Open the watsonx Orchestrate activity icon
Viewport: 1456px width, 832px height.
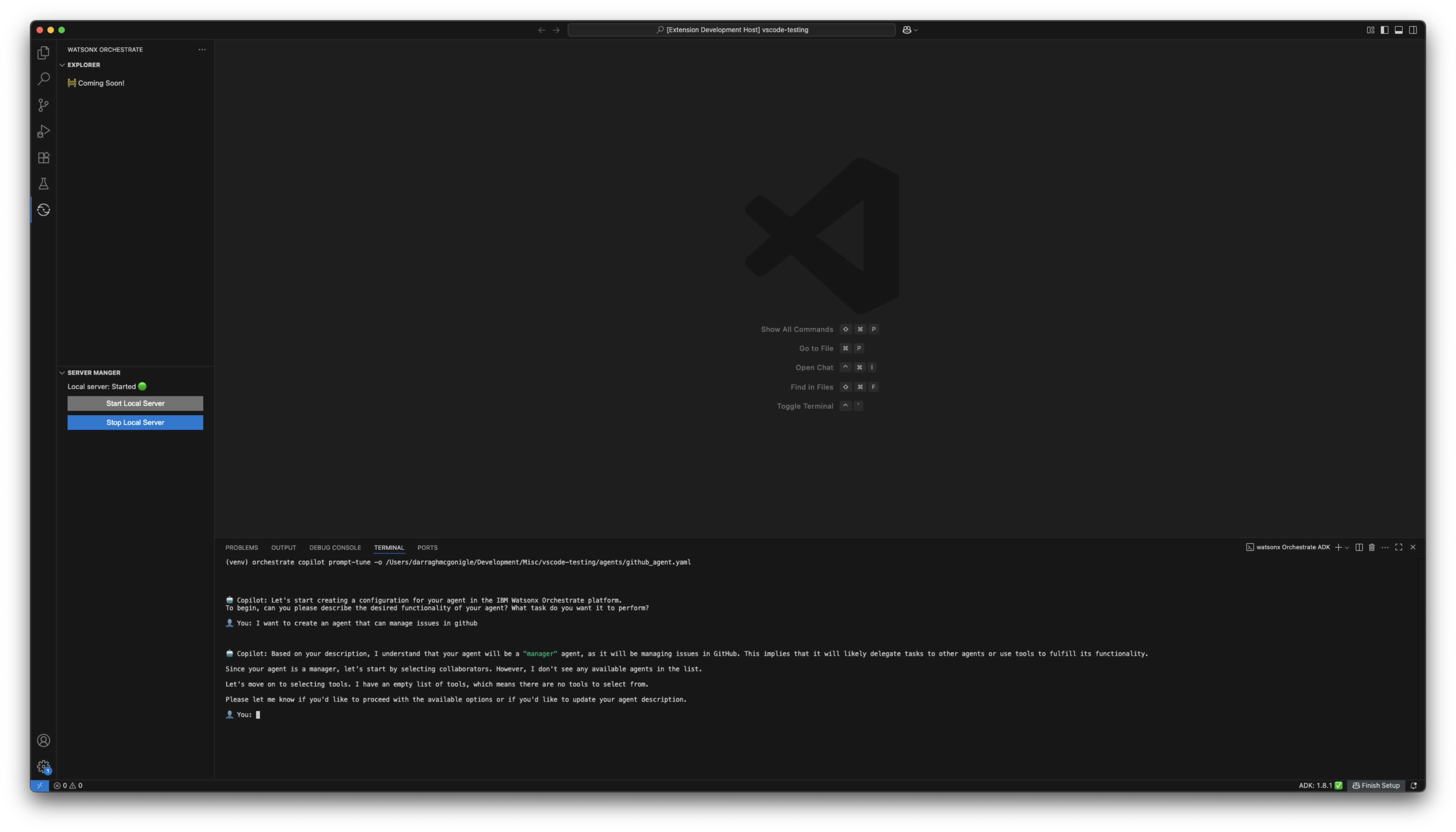(x=43, y=210)
